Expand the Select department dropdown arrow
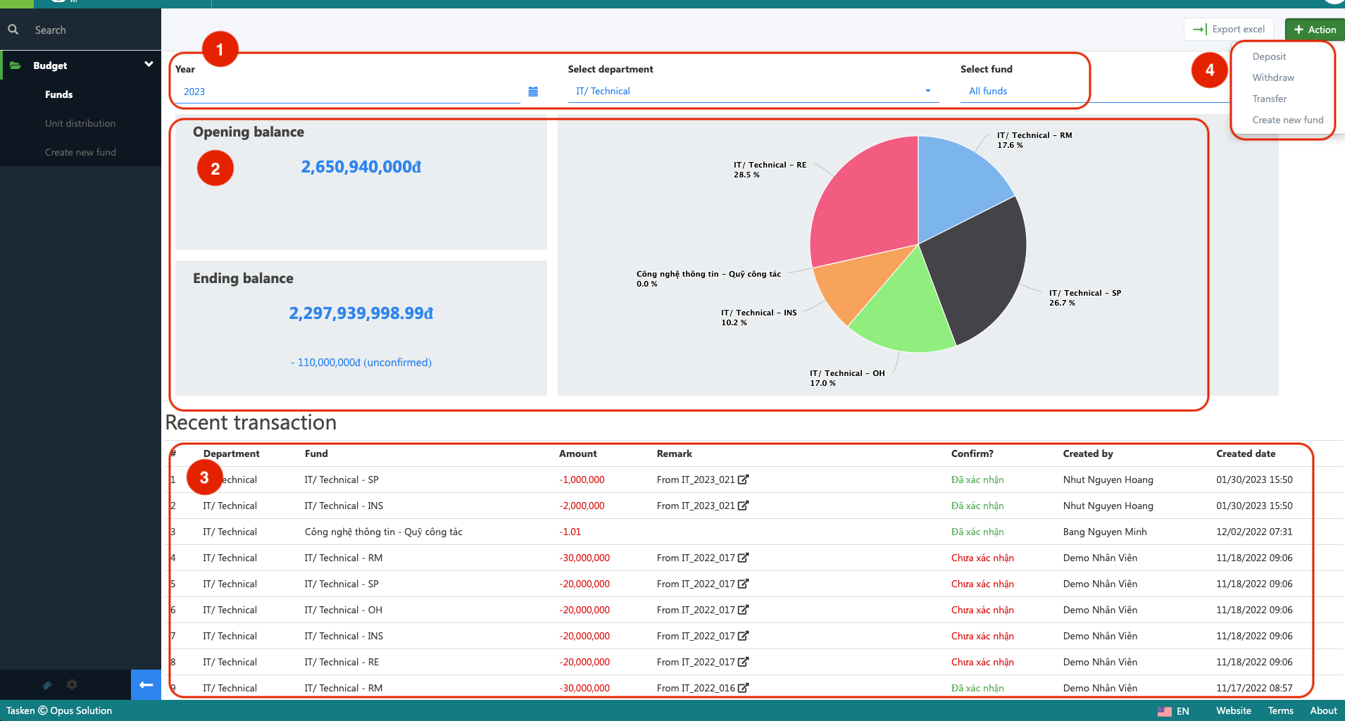 (x=928, y=92)
